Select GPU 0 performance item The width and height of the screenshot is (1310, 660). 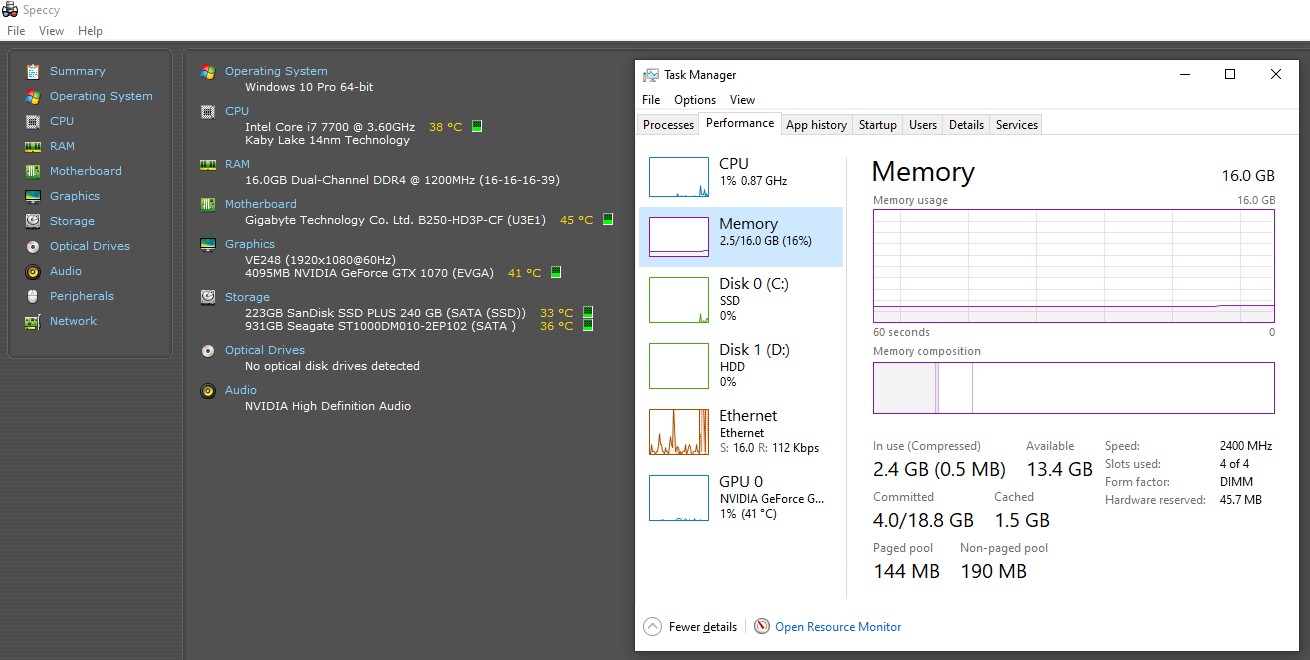741,497
